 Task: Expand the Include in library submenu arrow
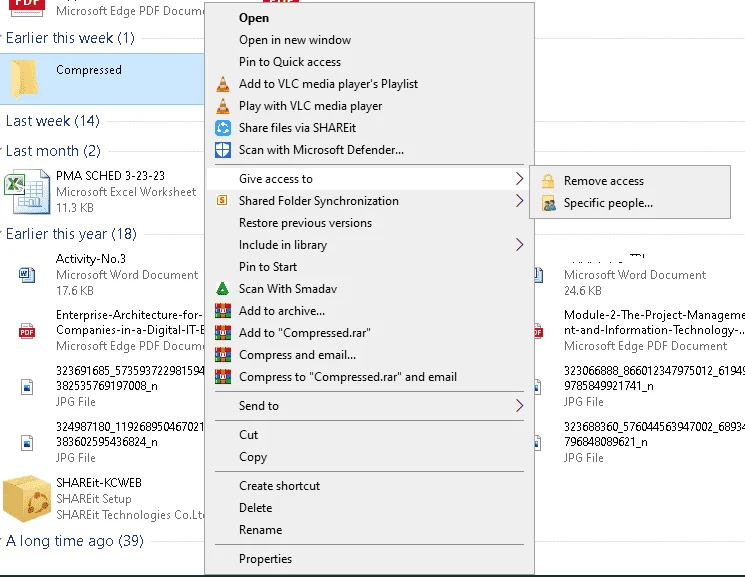click(x=519, y=245)
